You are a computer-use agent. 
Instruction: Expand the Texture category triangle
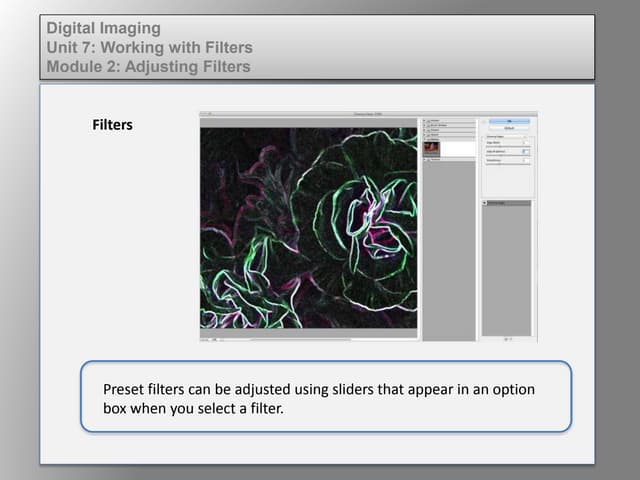[x=424, y=160]
